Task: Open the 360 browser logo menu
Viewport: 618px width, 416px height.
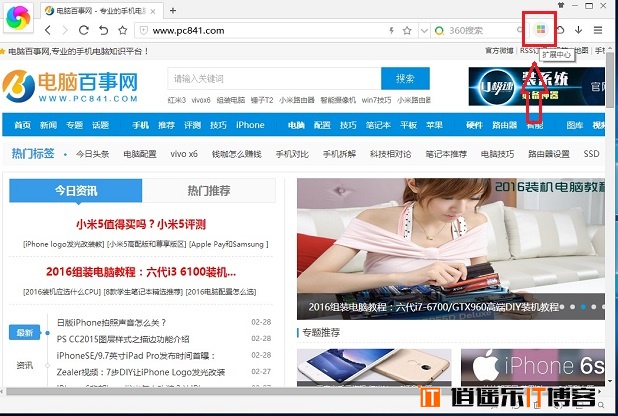Action: pos(18,18)
